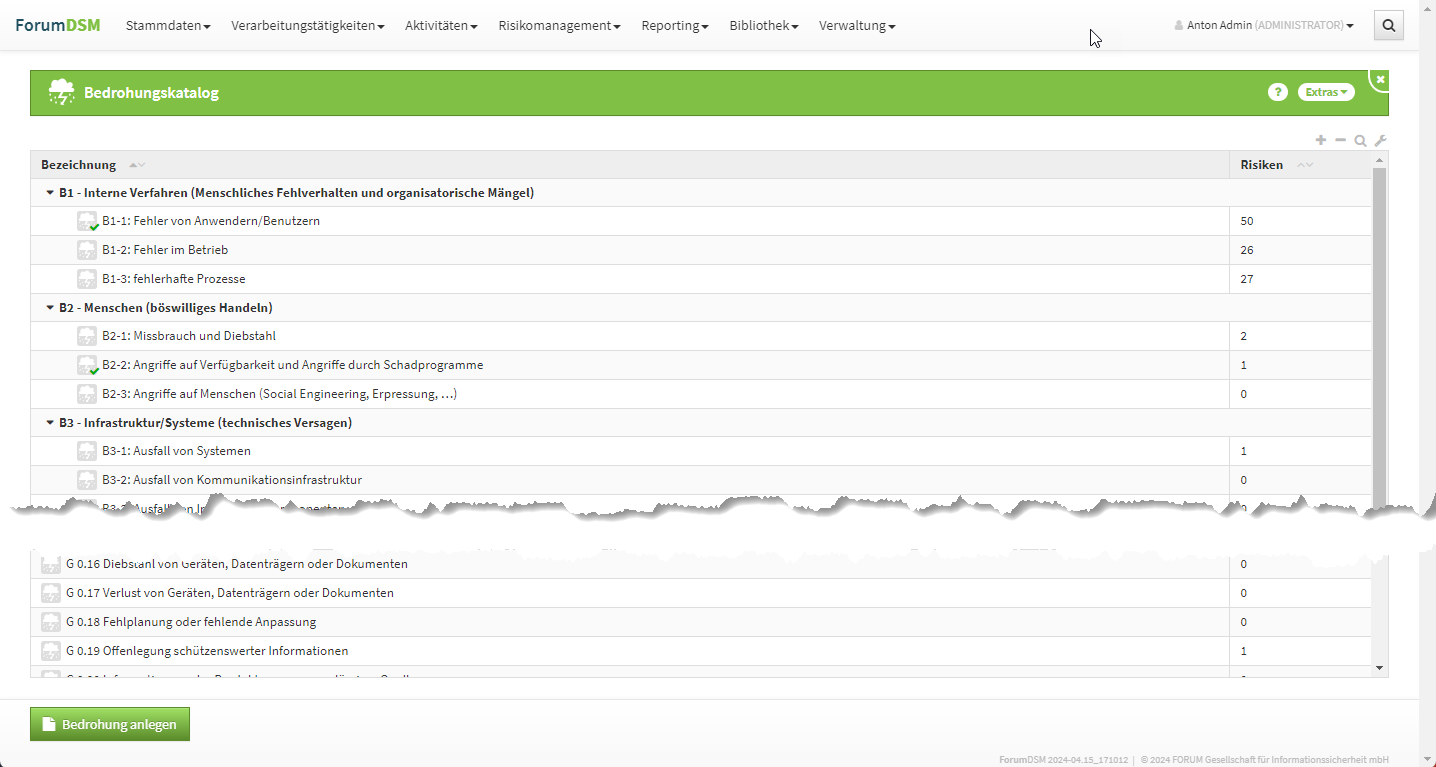The width and height of the screenshot is (1436, 767).
Task: Select row text B2-2: Angriffe auf Verfügbarkeit
Action: (x=293, y=365)
